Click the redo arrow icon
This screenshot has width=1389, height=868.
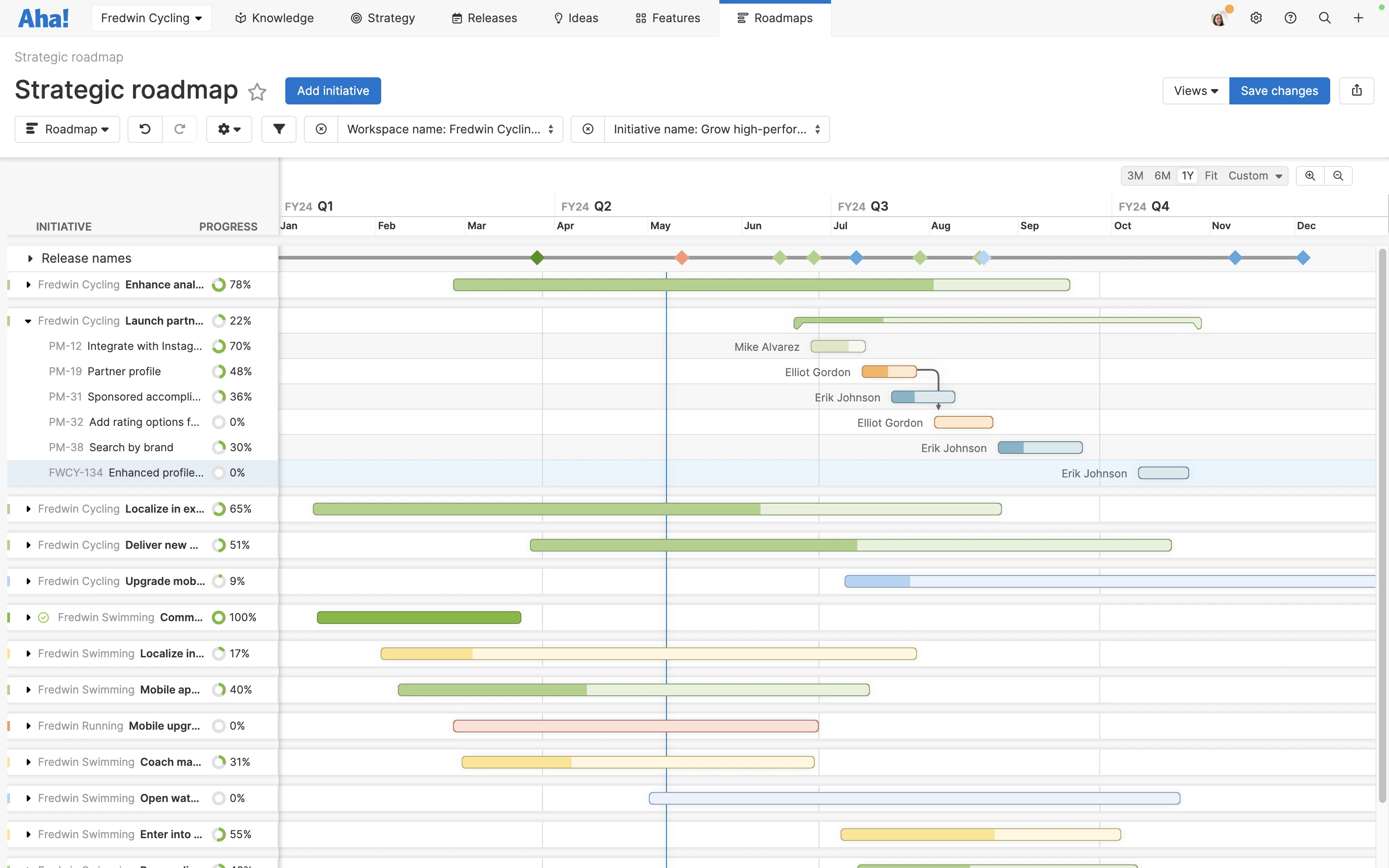click(x=180, y=129)
